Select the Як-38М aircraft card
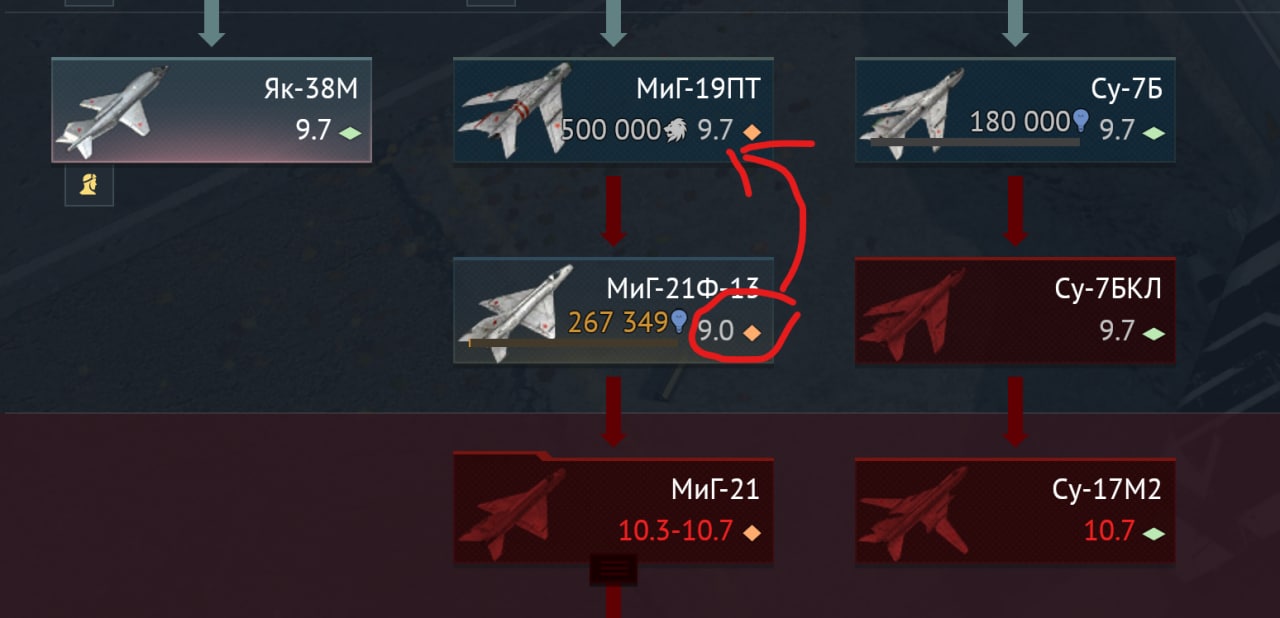The image size is (1280, 618). [211, 110]
